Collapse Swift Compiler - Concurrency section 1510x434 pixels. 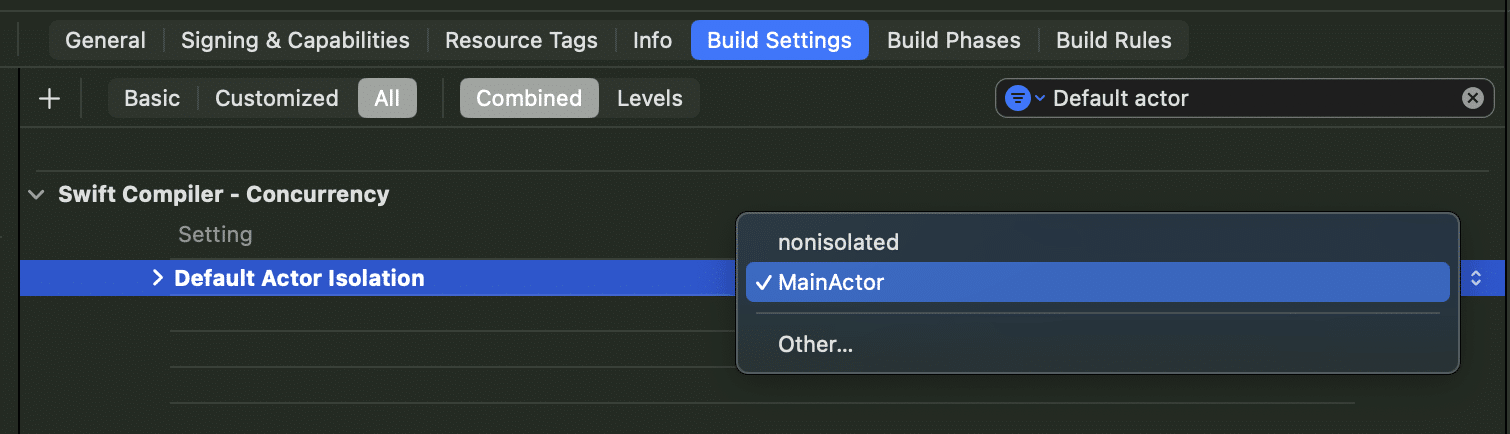pos(37,194)
